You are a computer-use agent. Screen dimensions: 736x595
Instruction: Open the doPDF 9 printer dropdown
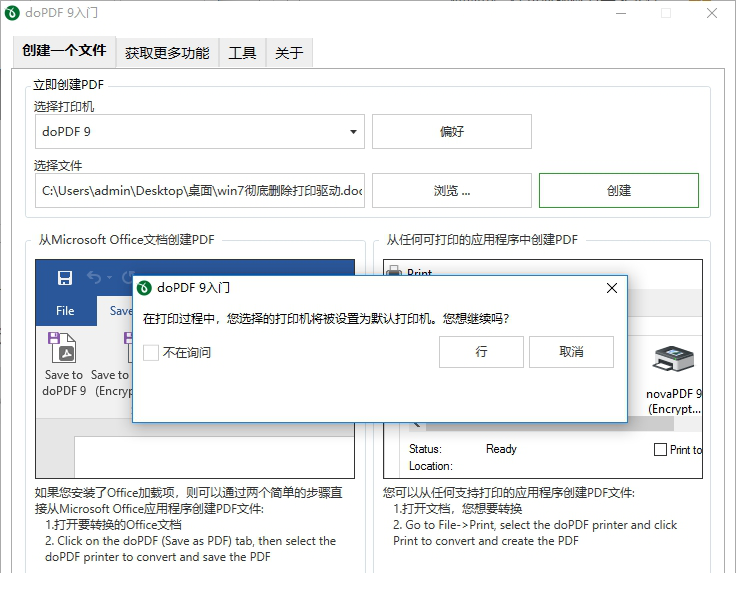[199, 132]
